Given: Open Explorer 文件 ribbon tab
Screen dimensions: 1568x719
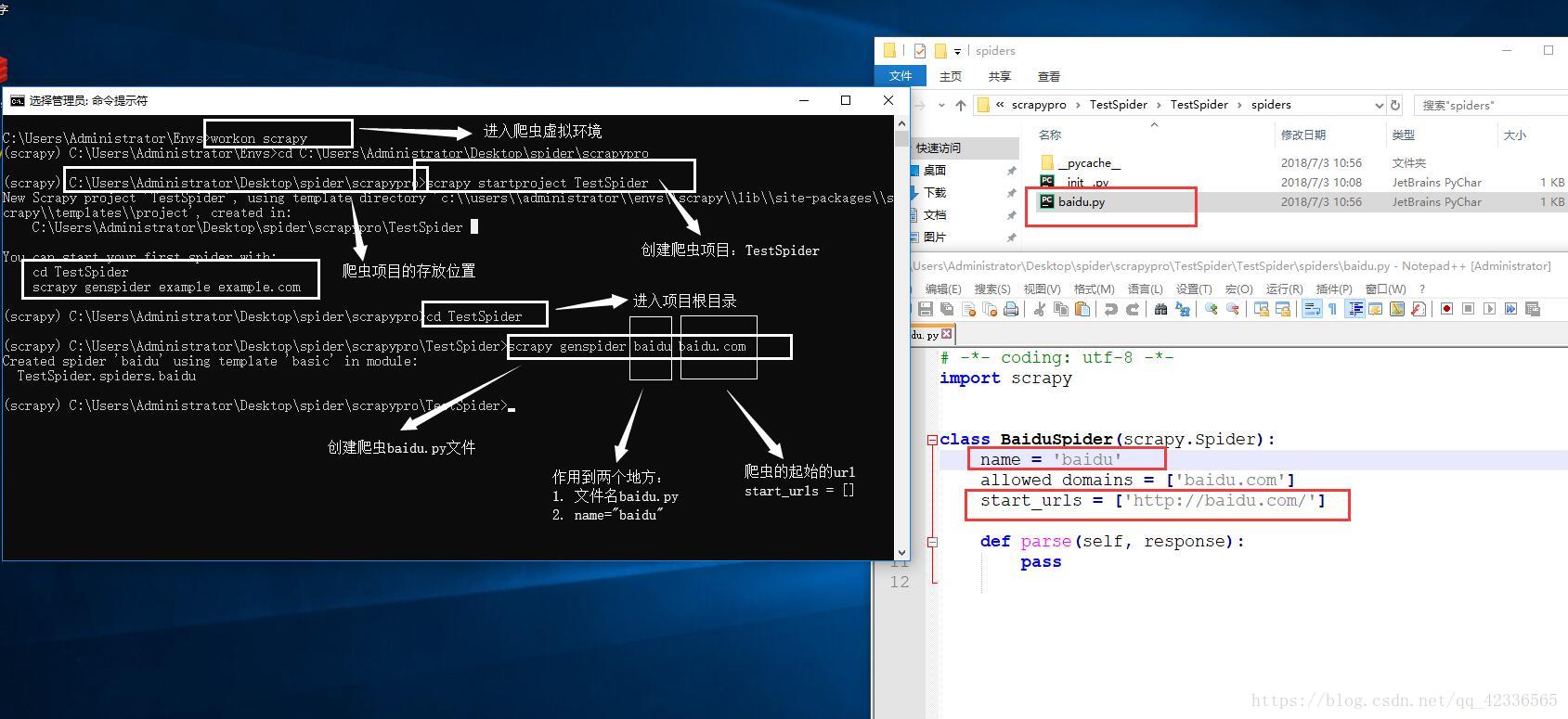Looking at the screenshot, I should coord(901,76).
